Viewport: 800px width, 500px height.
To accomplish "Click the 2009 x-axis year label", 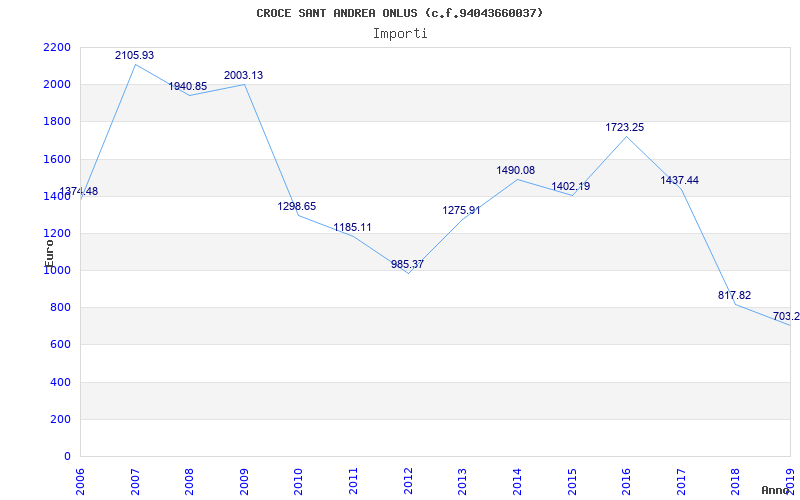I will pyautogui.click(x=244, y=482).
